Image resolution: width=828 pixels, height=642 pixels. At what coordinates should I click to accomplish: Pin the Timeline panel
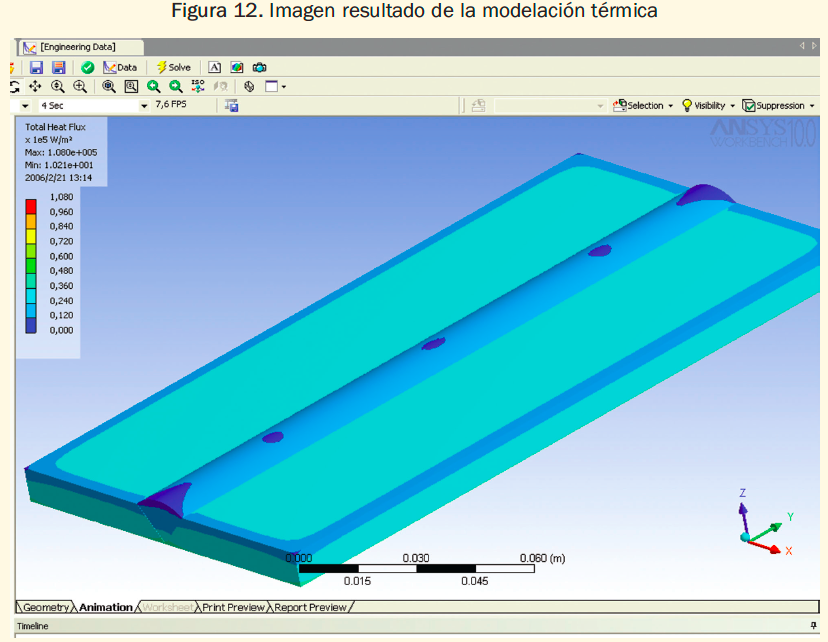(813, 626)
